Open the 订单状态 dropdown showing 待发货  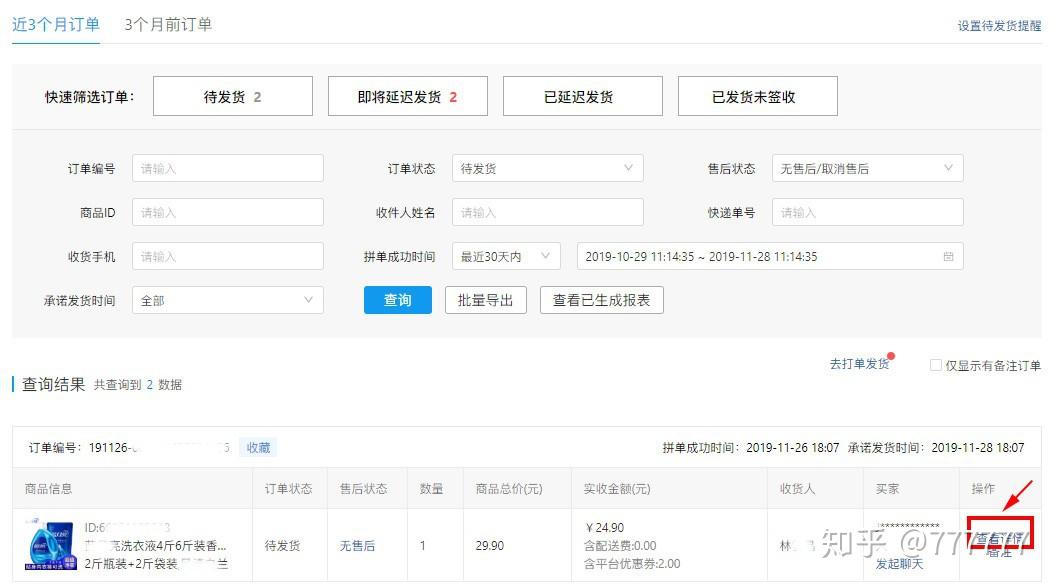coord(547,168)
